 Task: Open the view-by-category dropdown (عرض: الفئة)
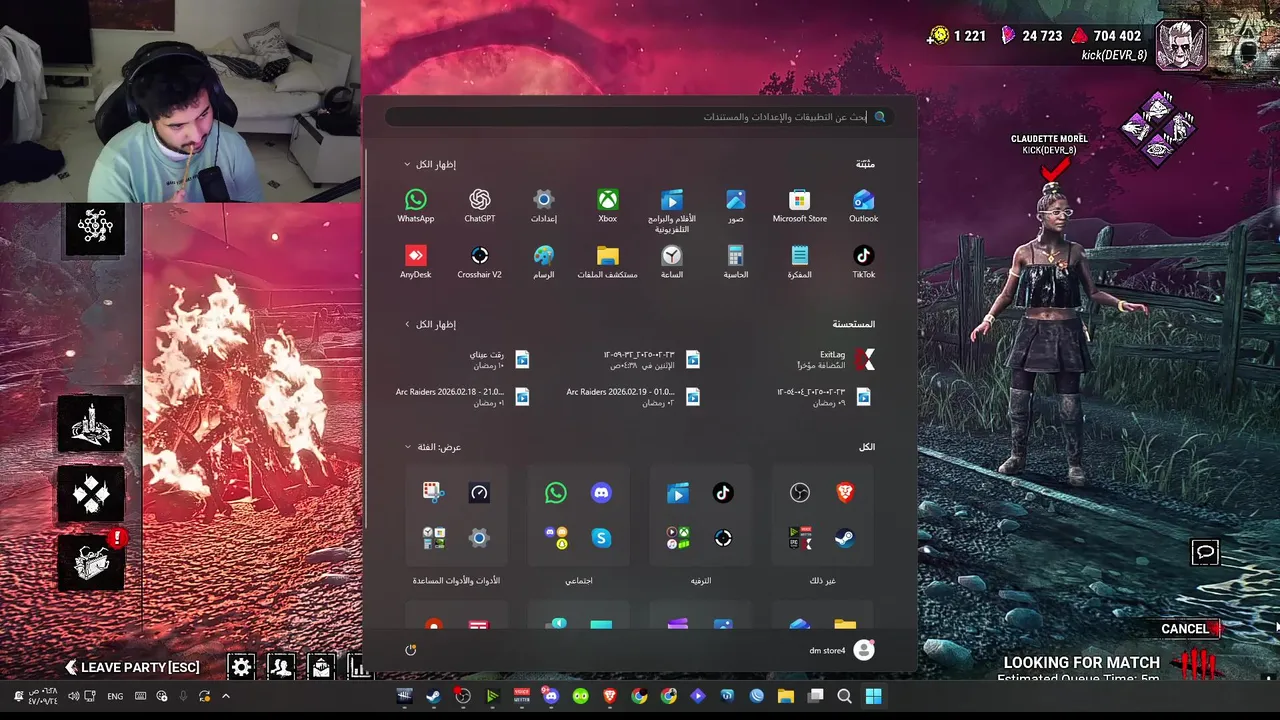433,447
